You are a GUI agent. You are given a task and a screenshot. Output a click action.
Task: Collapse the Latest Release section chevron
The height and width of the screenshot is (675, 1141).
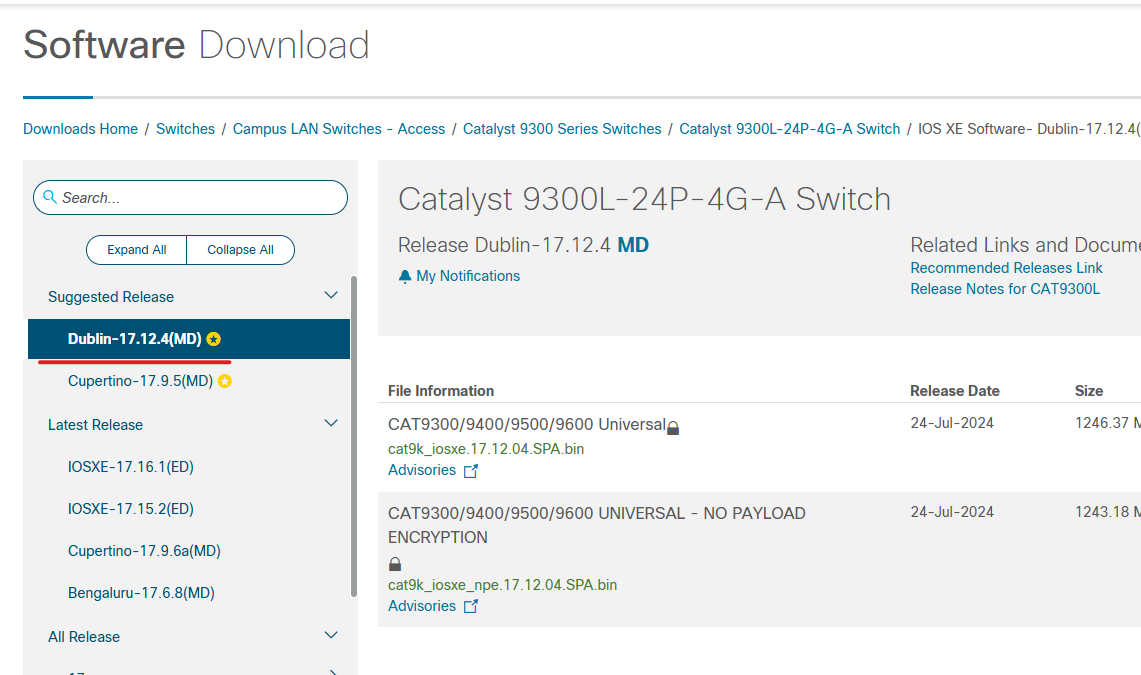coord(331,423)
